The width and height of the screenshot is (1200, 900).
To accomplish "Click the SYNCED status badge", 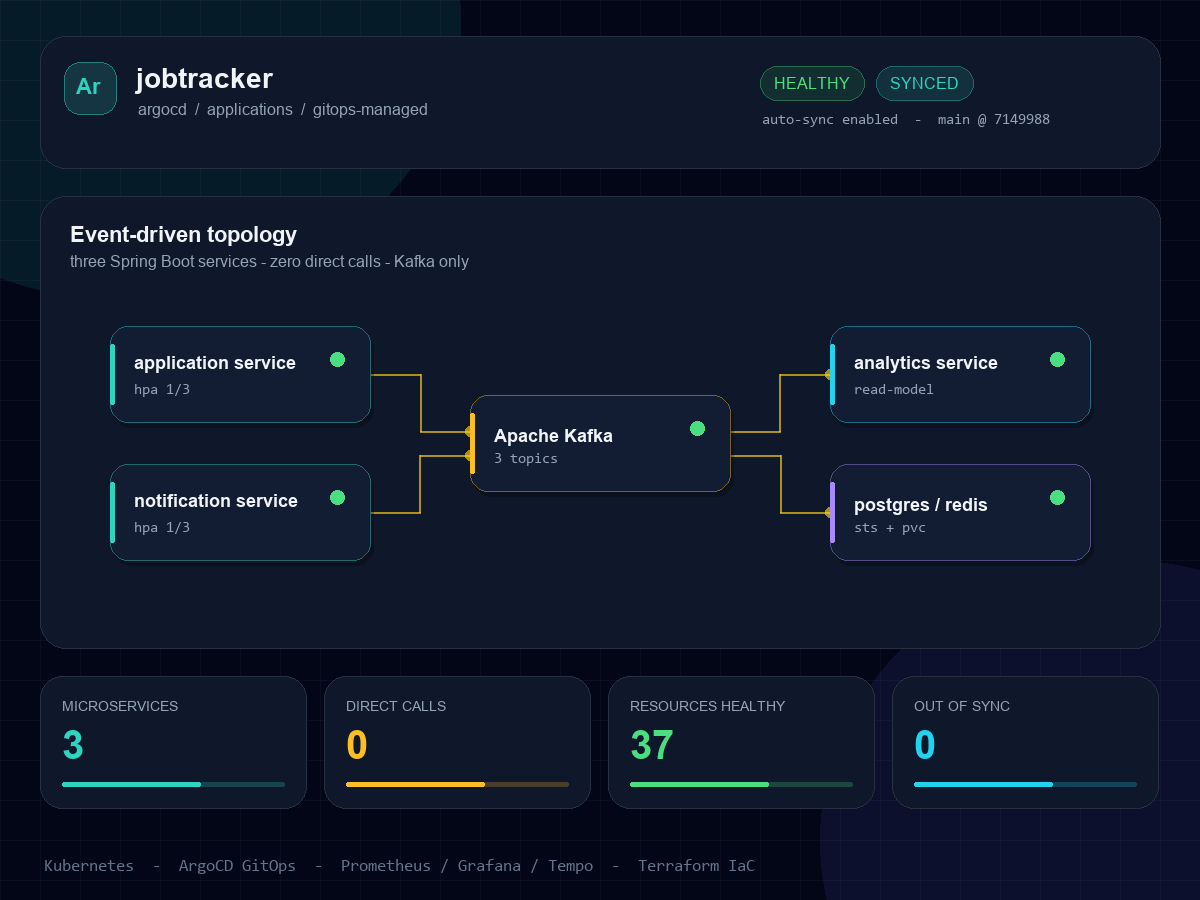I will (924, 83).
